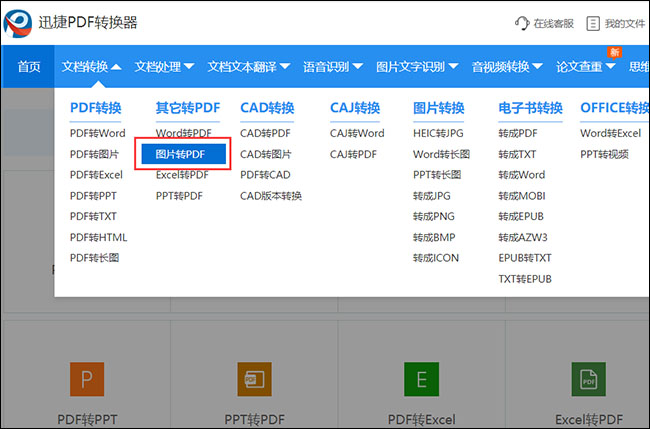This screenshot has height=429, width=650.
Task: Open the Excel转PDF tile icon
Action: point(589,379)
